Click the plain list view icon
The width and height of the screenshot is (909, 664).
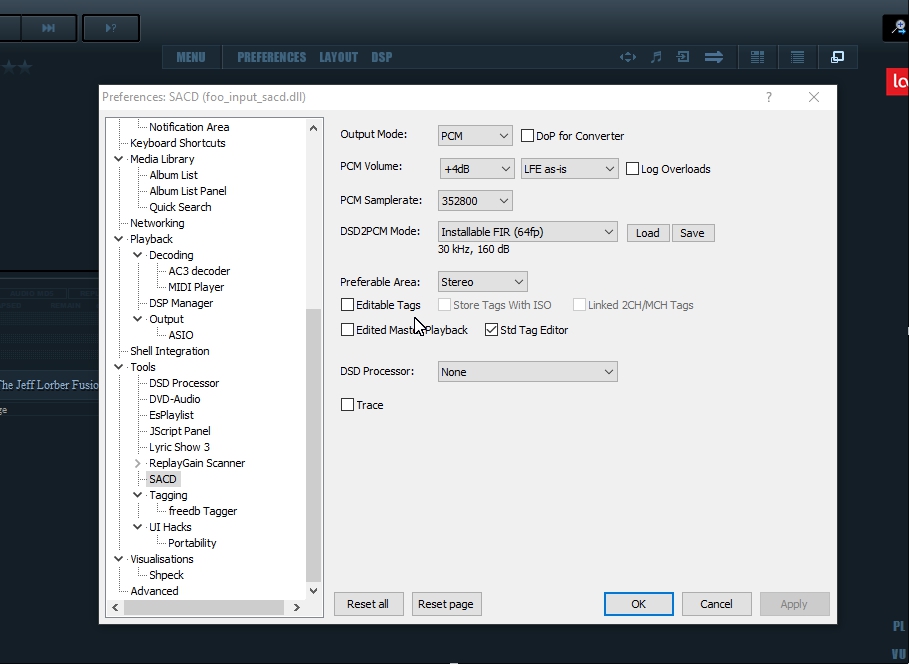(797, 57)
